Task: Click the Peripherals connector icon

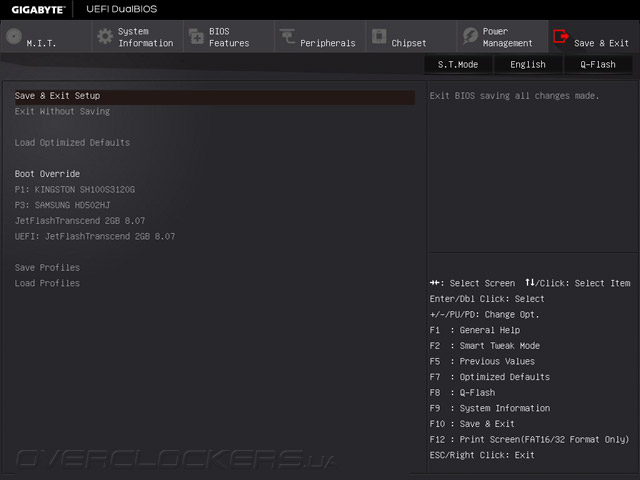Action: tap(287, 36)
